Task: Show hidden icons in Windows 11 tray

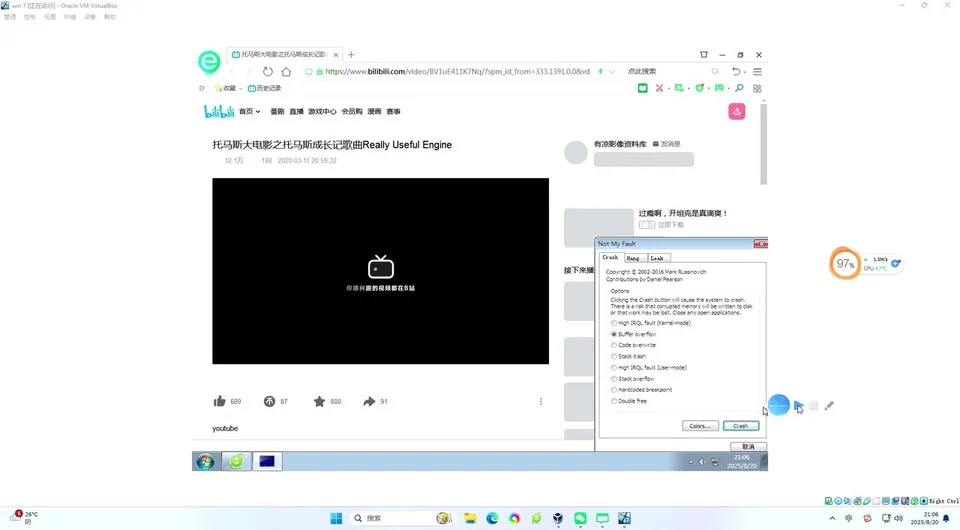Action: point(832,518)
